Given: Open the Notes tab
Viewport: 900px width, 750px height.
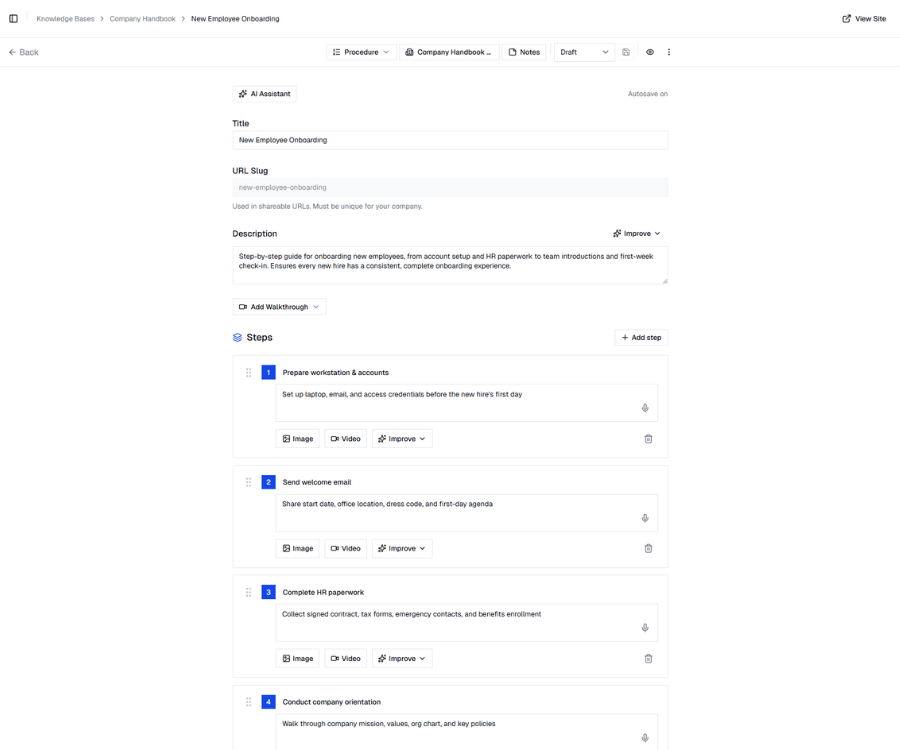Looking at the screenshot, I should coord(524,52).
